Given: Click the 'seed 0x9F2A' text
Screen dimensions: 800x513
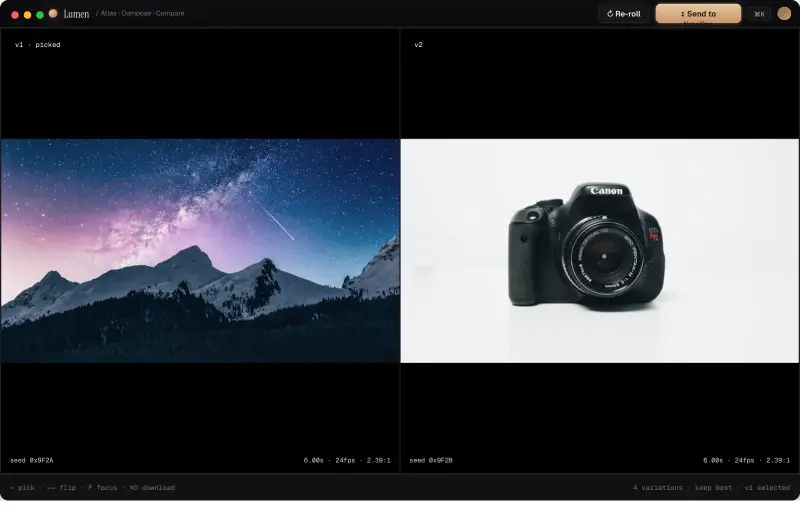Looking at the screenshot, I should click(x=32, y=460).
